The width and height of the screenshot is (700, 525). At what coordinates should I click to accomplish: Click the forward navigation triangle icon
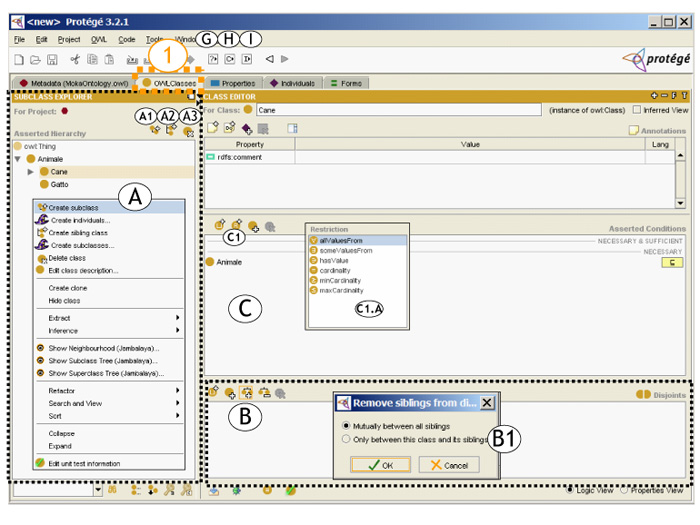tap(284, 59)
